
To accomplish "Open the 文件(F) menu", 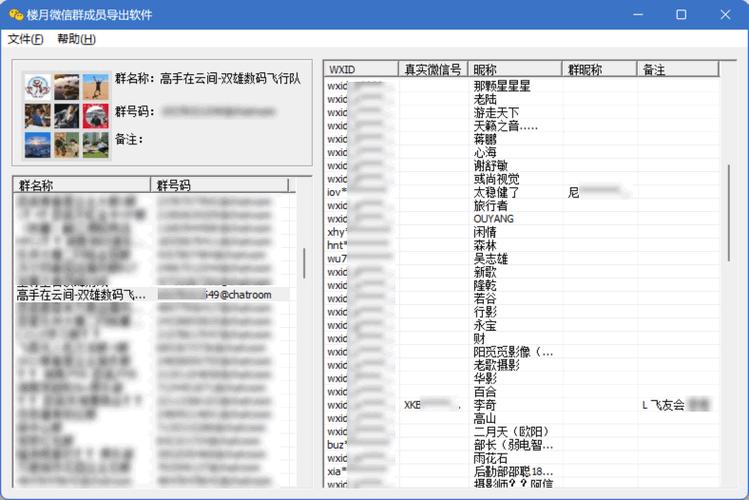I will [x=25, y=39].
